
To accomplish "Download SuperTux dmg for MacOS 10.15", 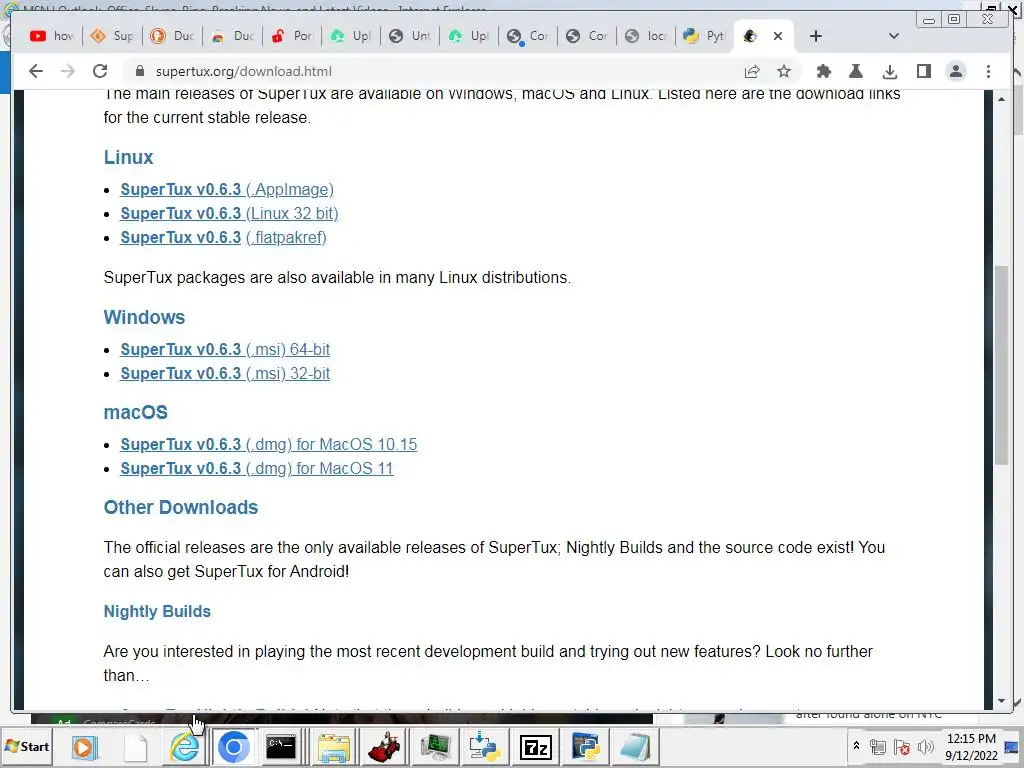I will pos(268,445).
